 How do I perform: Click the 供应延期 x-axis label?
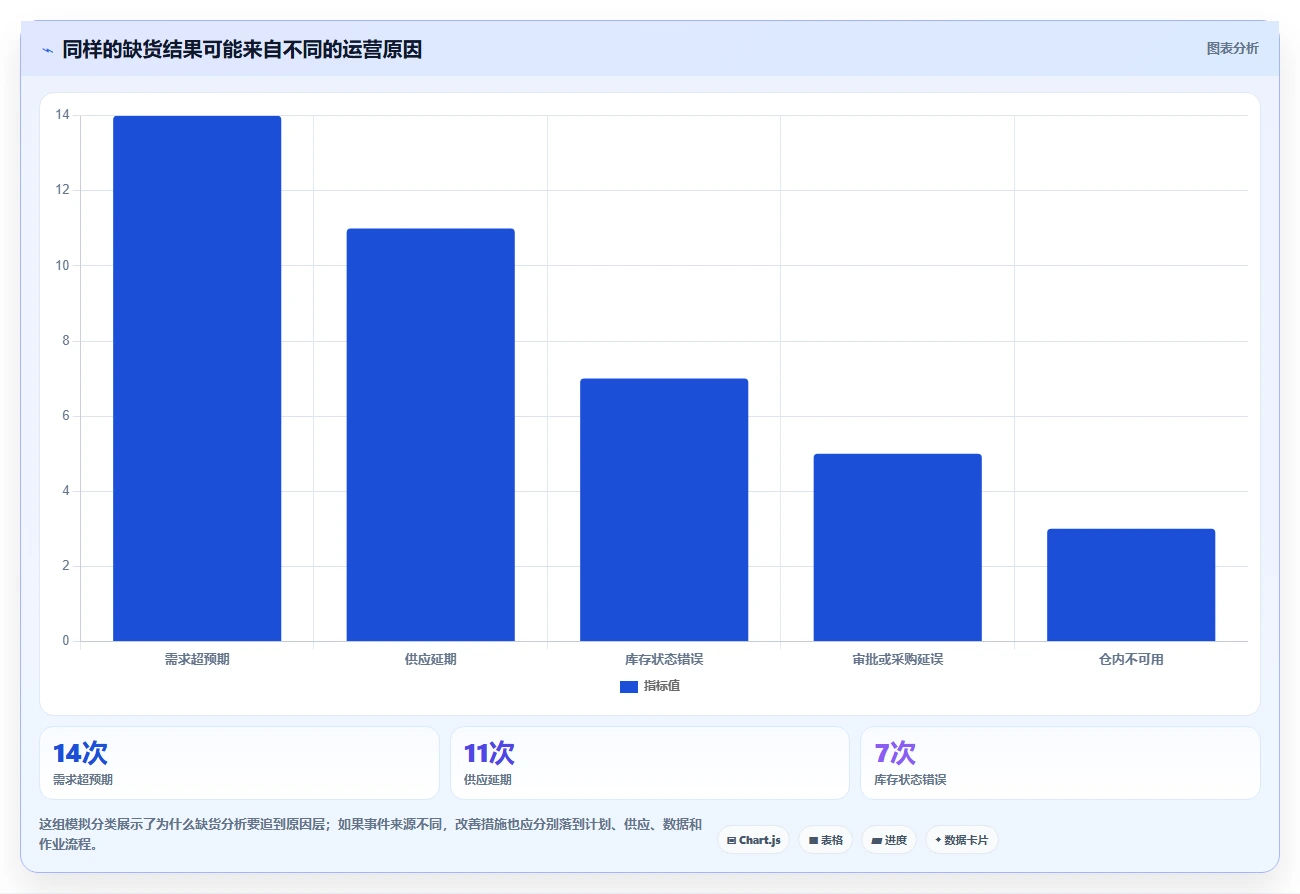pyautogui.click(x=430, y=660)
